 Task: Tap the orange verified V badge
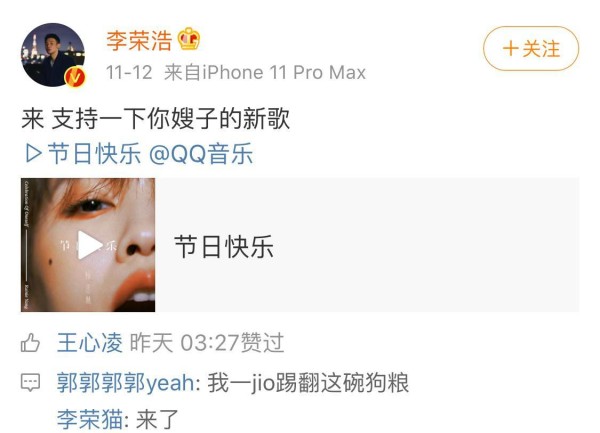[x=75, y=78]
